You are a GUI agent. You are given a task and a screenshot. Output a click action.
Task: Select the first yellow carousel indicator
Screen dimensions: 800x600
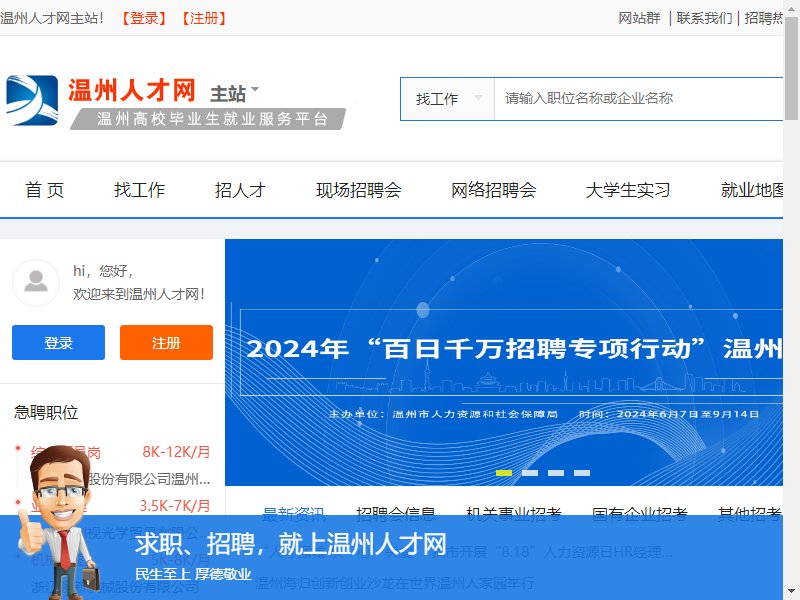504,473
